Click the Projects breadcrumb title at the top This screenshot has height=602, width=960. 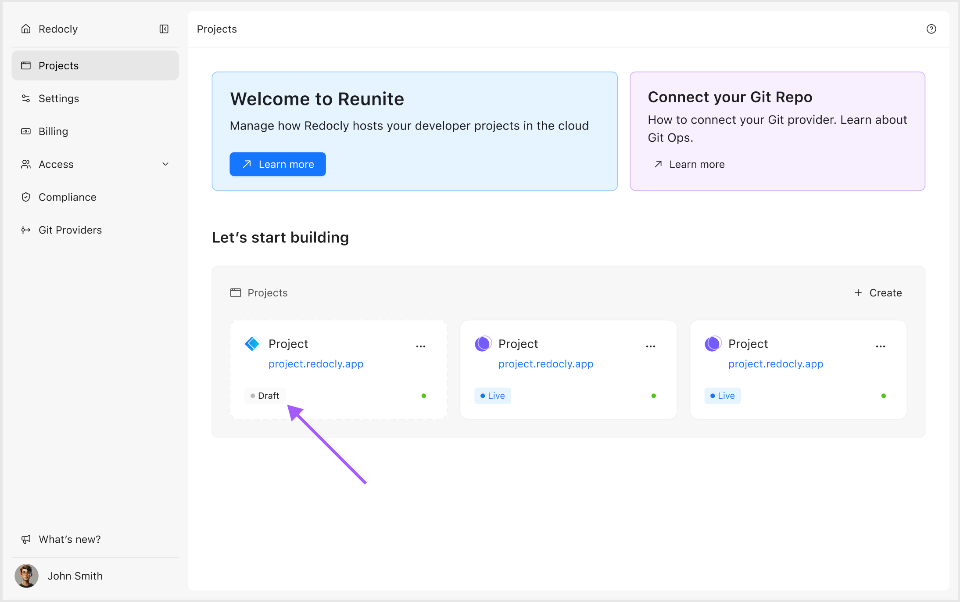pyautogui.click(x=217, y=29)
